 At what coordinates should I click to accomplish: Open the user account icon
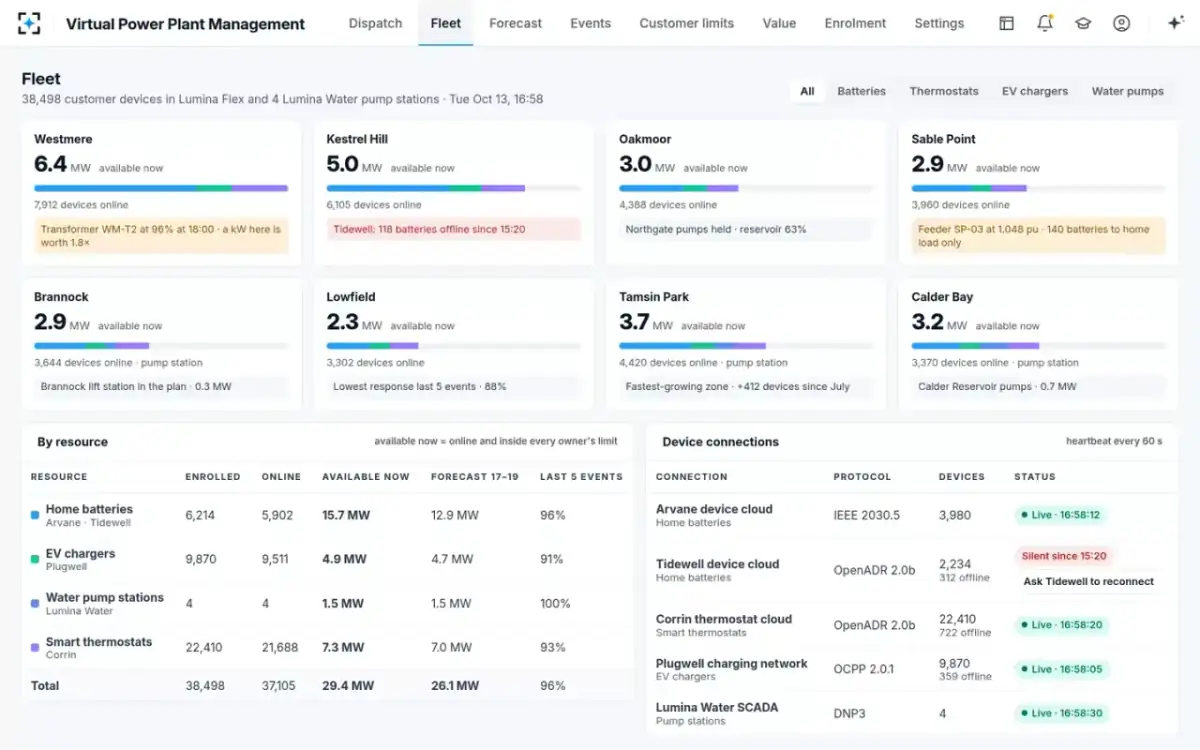pyautogui.click(x=1121, y=23)
